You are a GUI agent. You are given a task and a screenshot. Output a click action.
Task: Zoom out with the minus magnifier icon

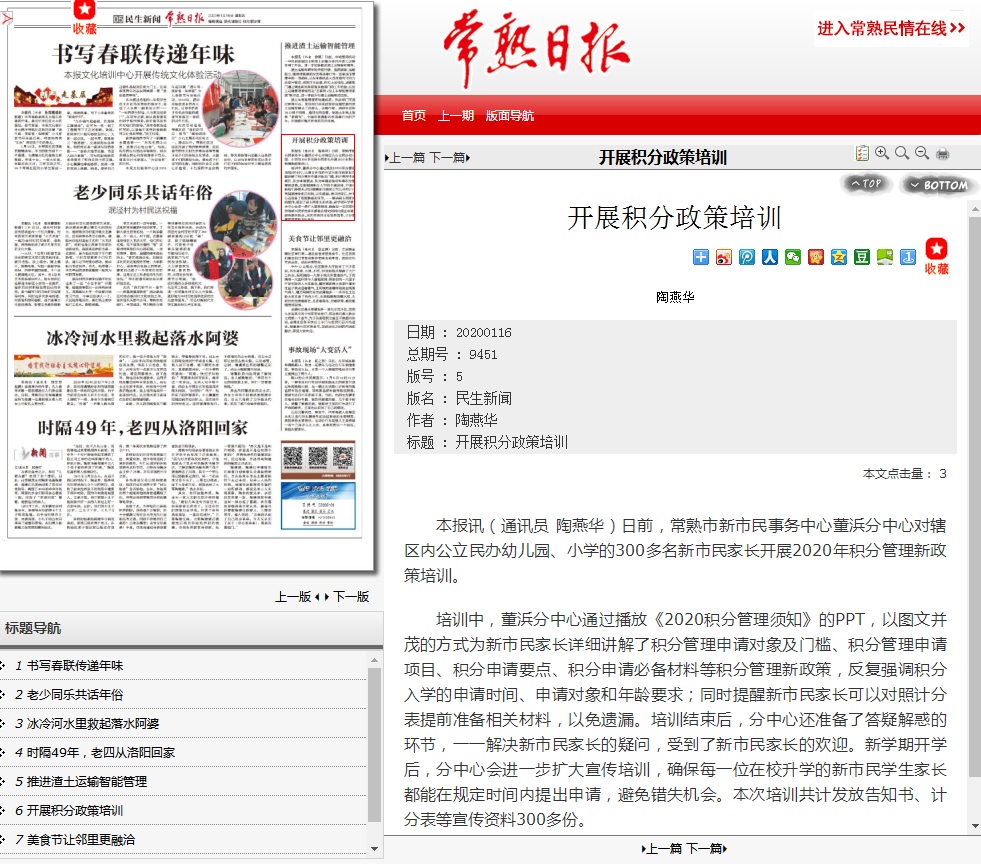click(922, 153)
